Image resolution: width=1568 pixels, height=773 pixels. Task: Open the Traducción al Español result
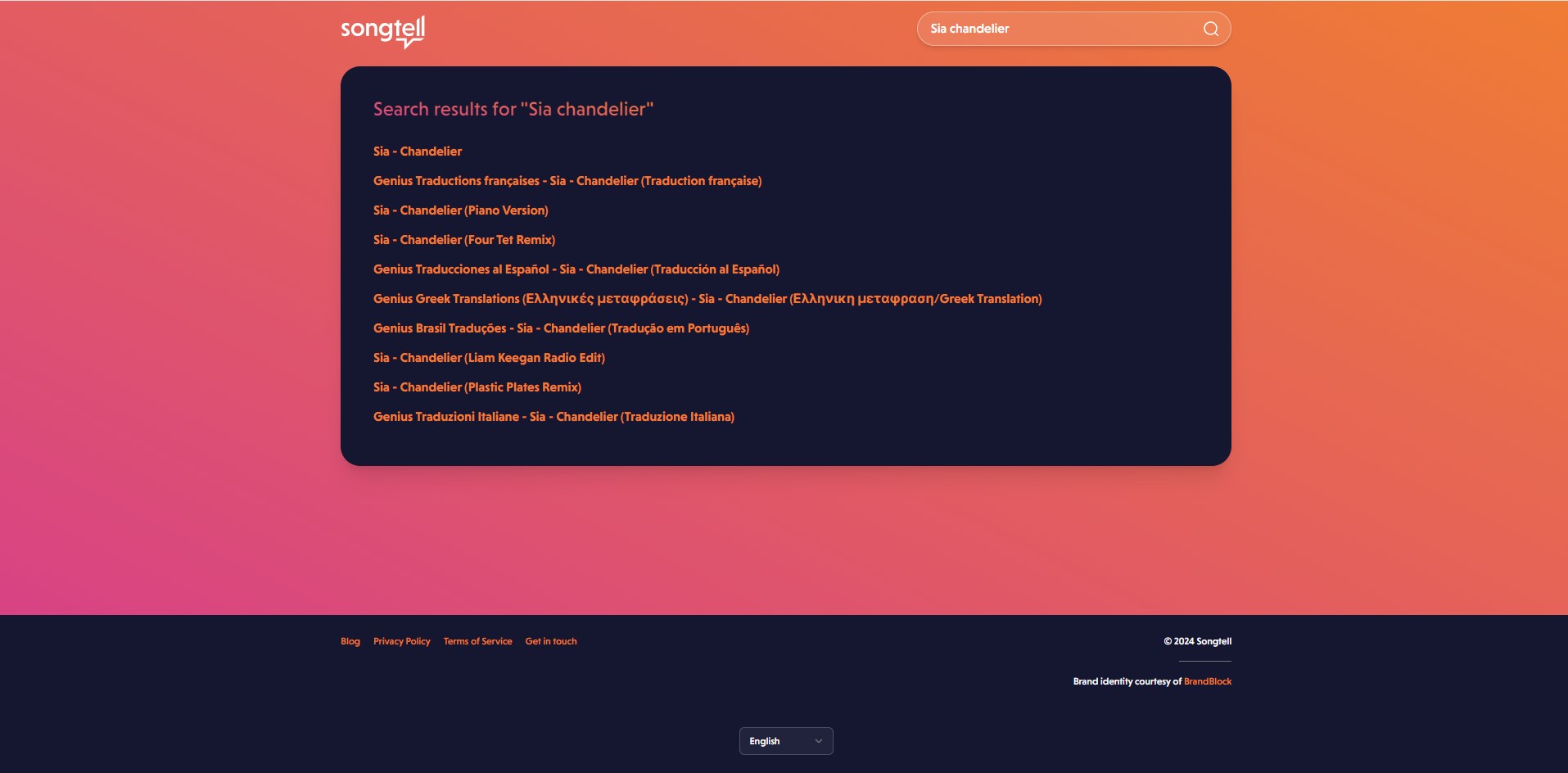[x=576, y=269]
